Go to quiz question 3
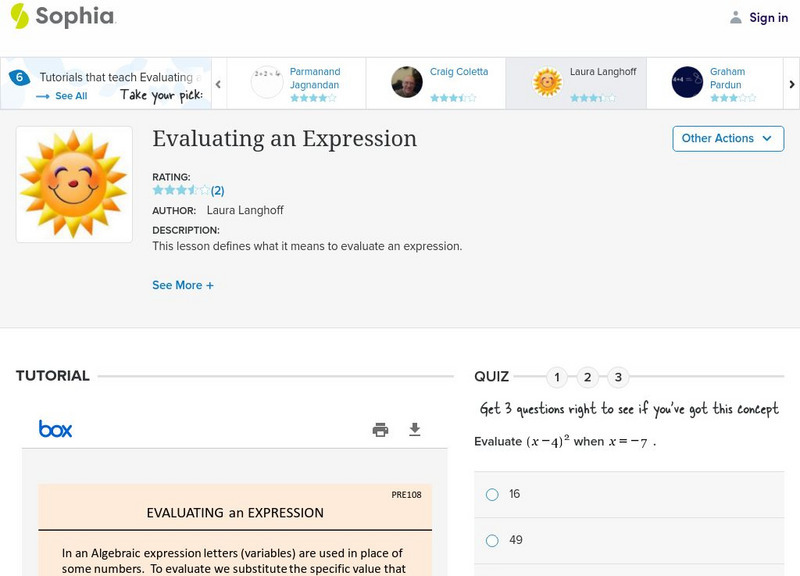This screenshot has width=800, height=576. click(x=618, y=377)
